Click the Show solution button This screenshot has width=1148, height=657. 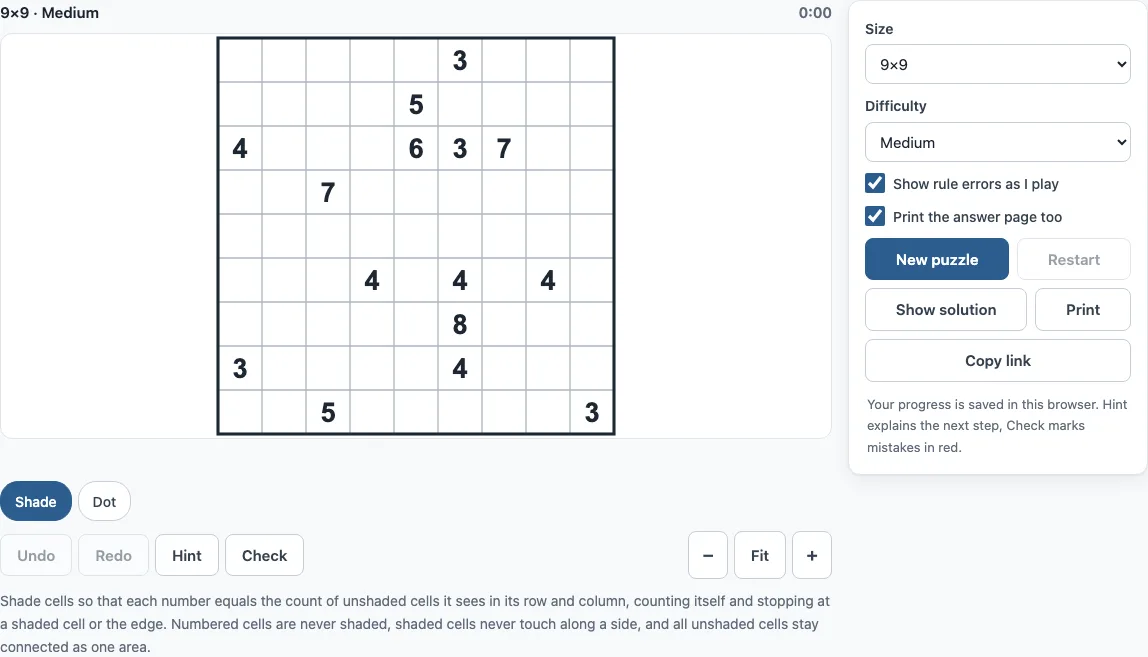(945, 309)
